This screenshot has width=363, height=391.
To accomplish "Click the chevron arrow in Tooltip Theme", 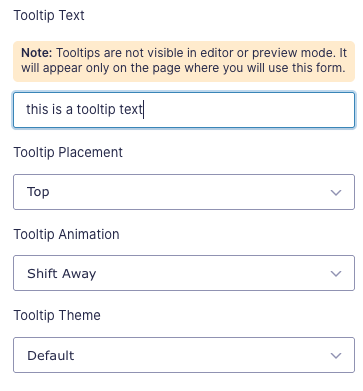I will tap(336, 356).
